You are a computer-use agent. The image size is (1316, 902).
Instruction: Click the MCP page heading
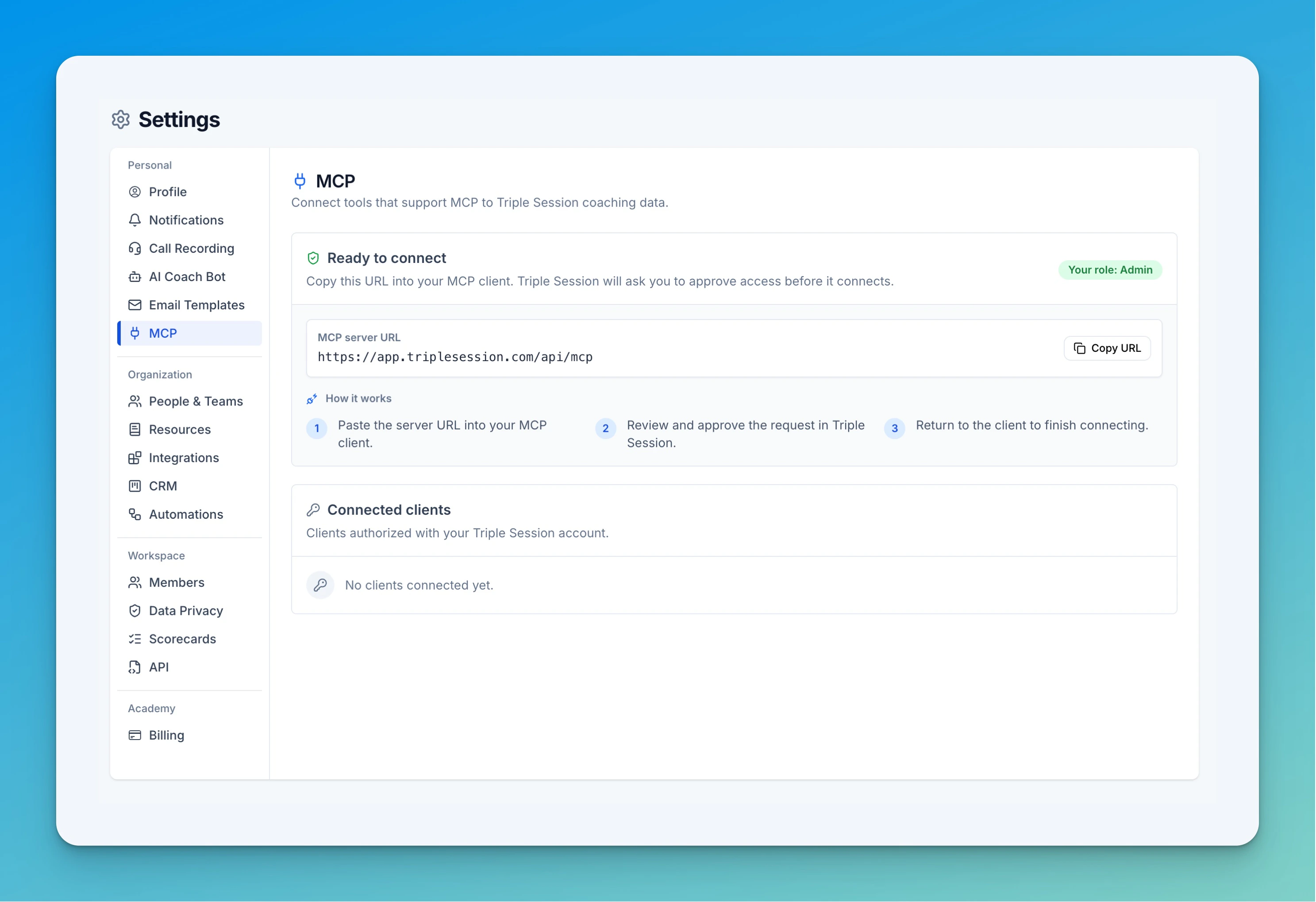336,181
